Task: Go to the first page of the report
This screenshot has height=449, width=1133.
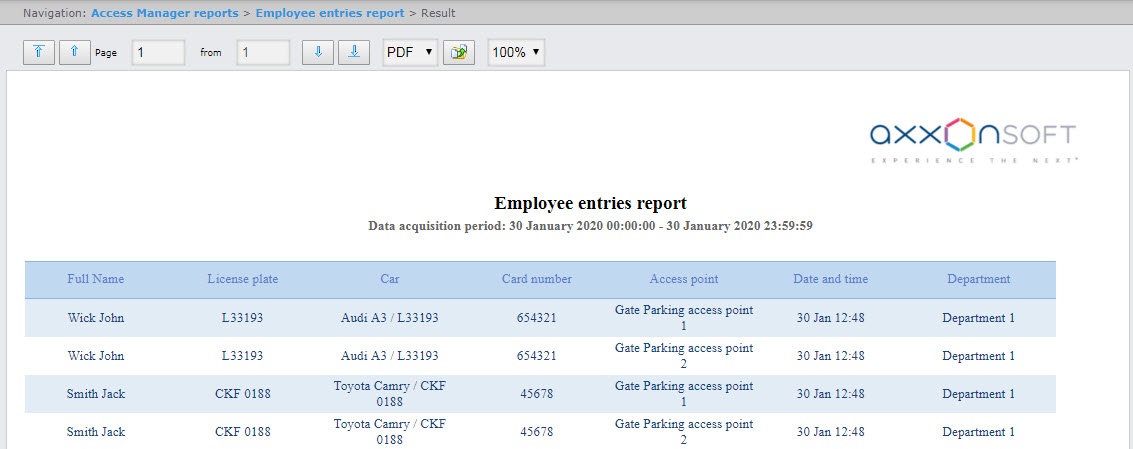Action: 38,52
